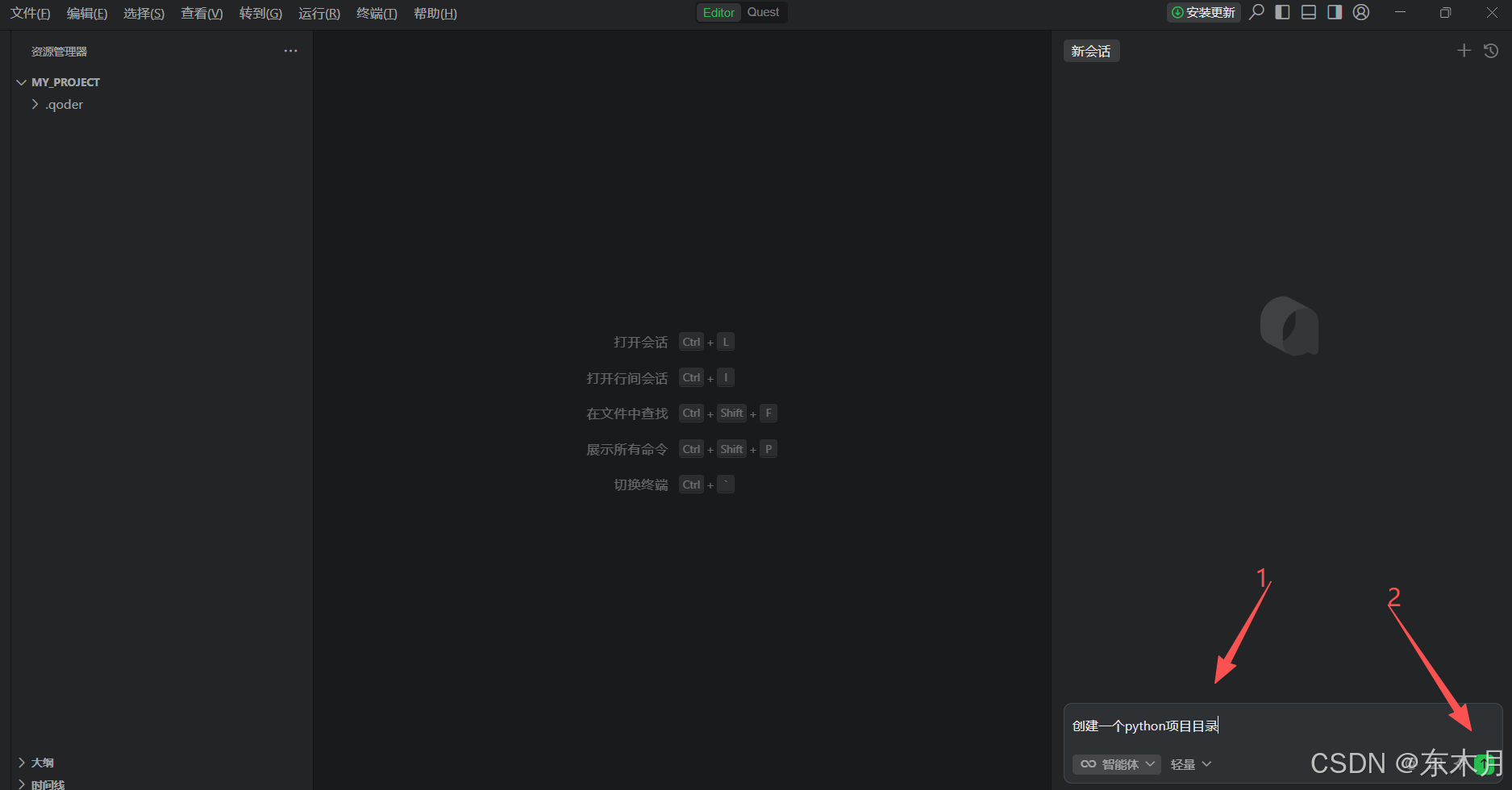1512x790 pixels.
Task: Select the 新会话 chat tab
Action: pos(1091,51)
